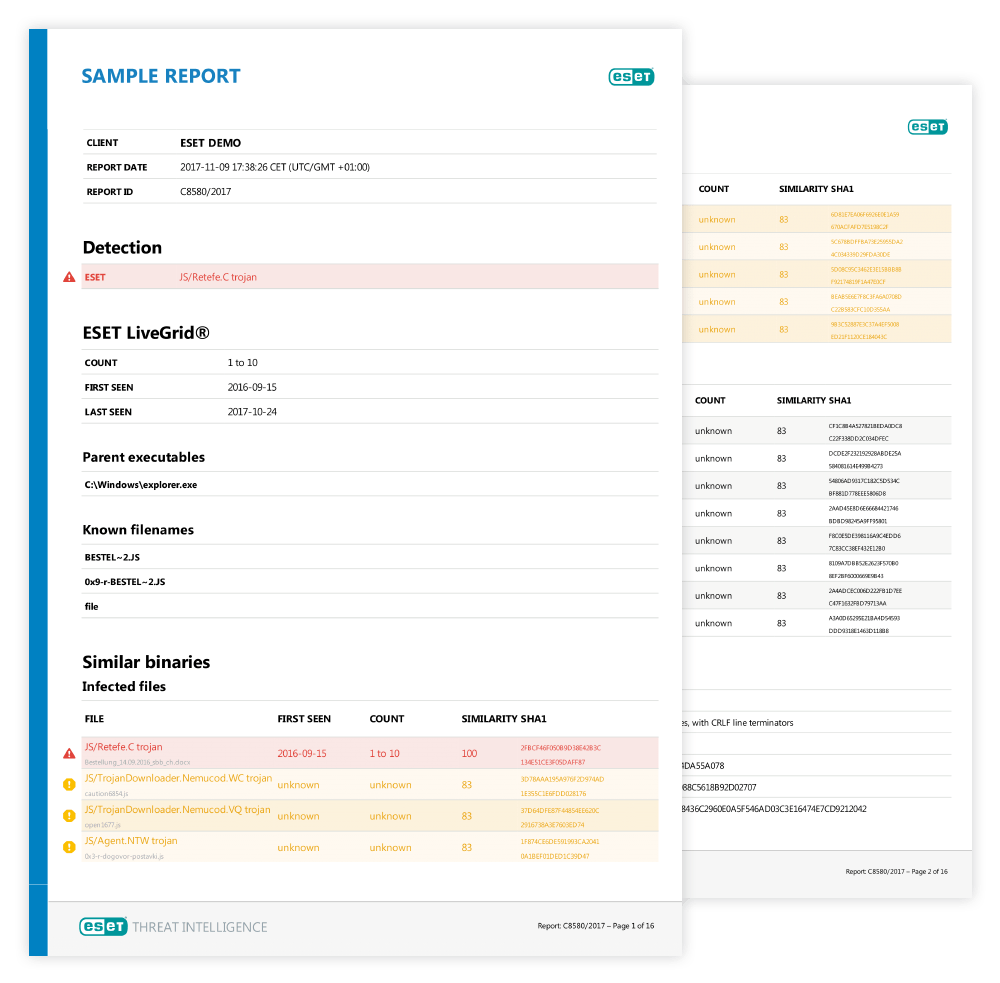This screenshot has width=1000, height=983.
Task: Select JS/TrojanDownloader.Nemucod.WC trojan entry
Action: point(179,778)
